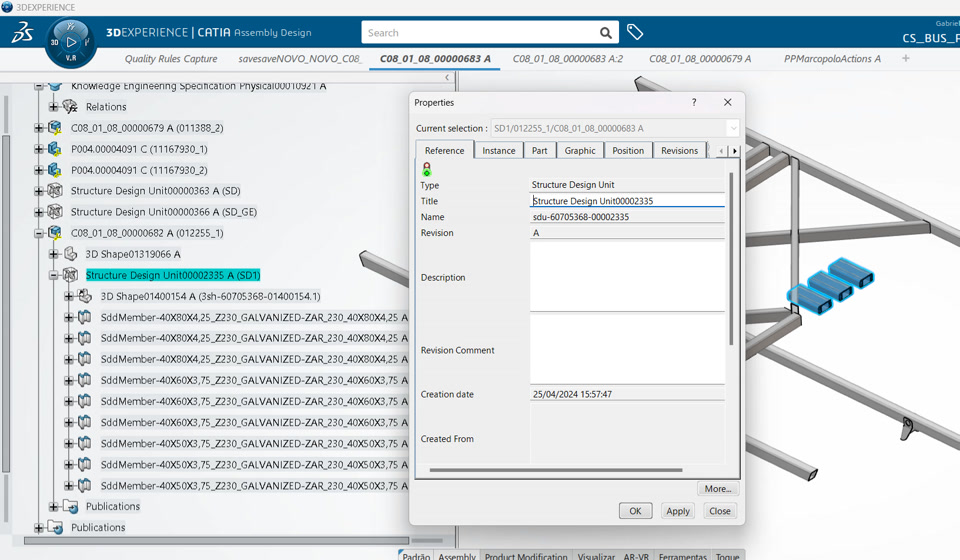This screenshot has width=960, height=560.
Task: Open PPMarcopoloActions A tab
Action: [832, 59]
